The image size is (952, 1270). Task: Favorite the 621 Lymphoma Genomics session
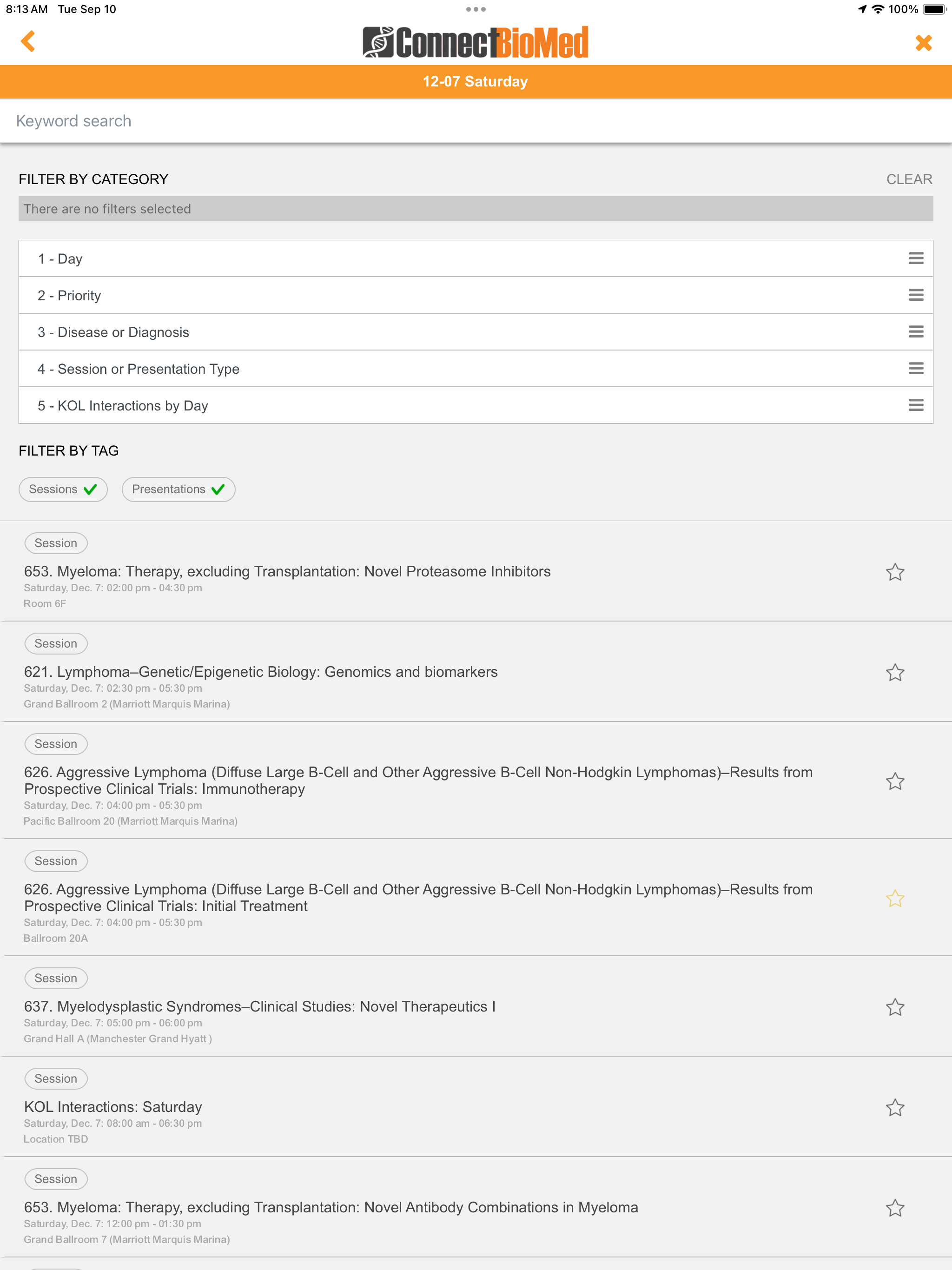click(894, 672)
